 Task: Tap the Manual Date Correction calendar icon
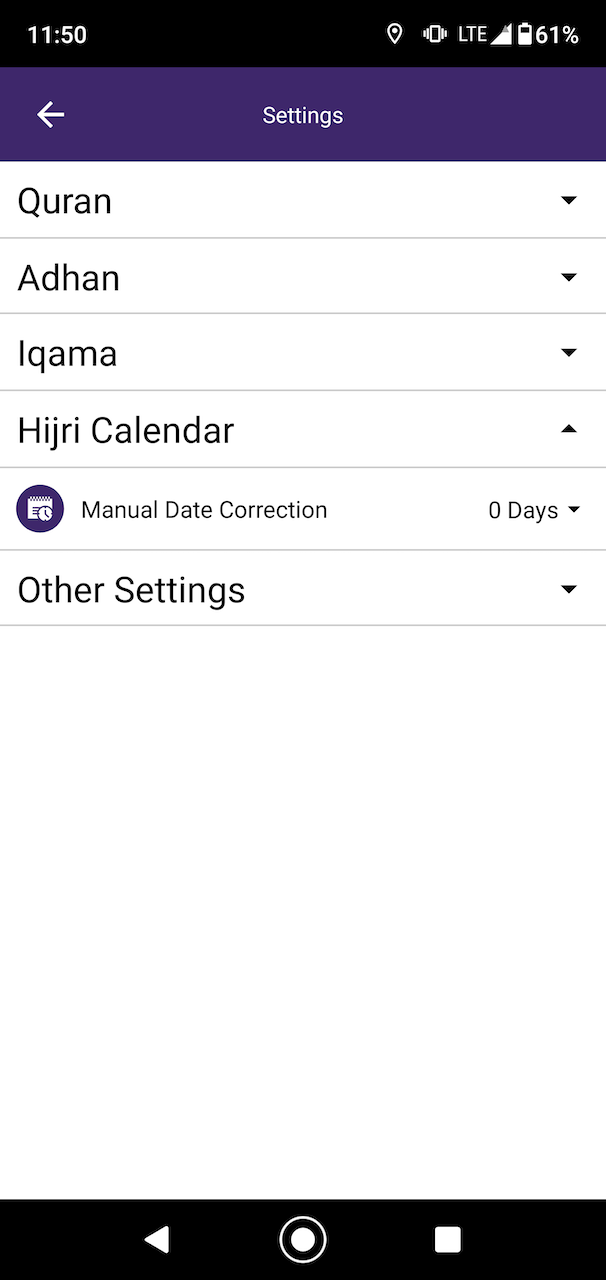point(40,509)
